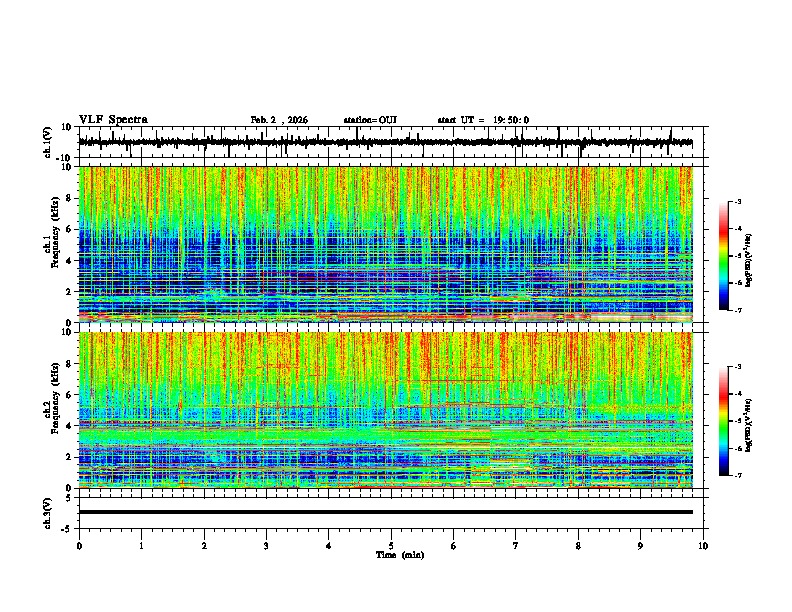Click the time-axis tick label '10'
The height and width of the screenshot is (612, 792).
[x=703, y=546]
